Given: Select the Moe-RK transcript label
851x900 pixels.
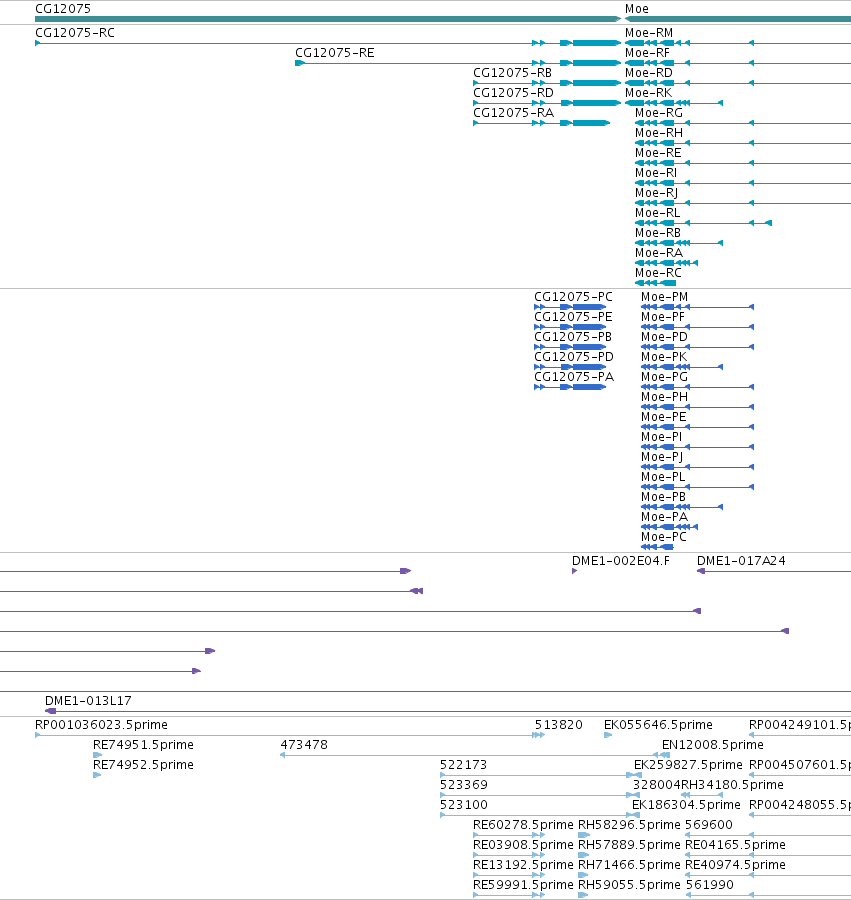Looking at the screenshot, I should pos(648,93).
